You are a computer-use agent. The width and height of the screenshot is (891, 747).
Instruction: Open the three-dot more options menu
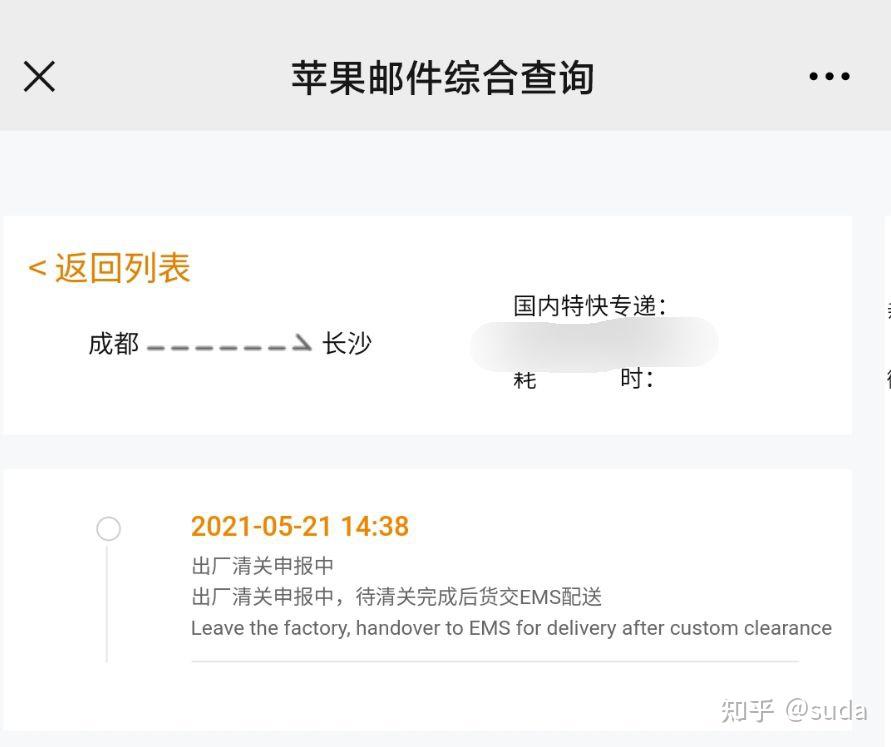(829, 76)
